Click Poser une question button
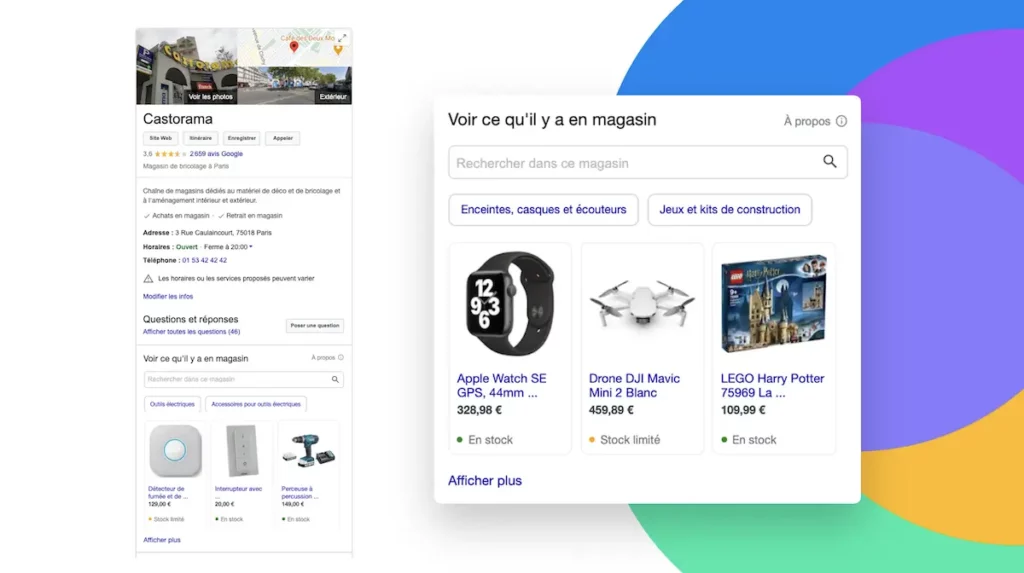The height and width of the screenshot is (573, 1024). tap(315, 325)
